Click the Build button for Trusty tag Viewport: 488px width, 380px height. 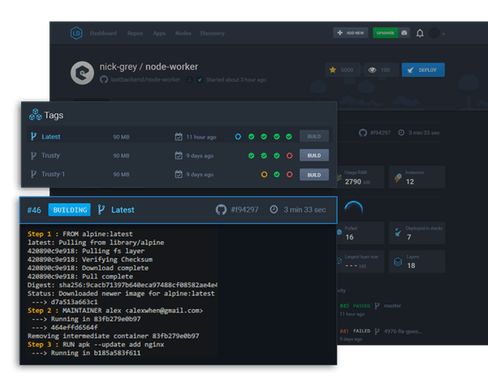click(x=314, y=155)
